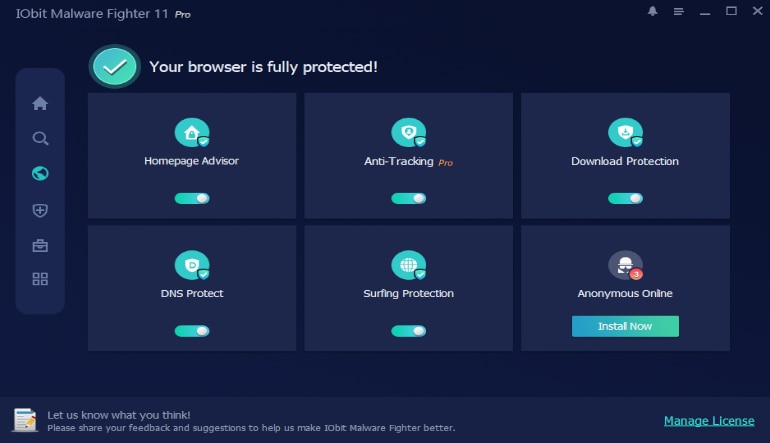Click Install Now for Anonymous Online

pyautogui.click(x=625, y=326)
